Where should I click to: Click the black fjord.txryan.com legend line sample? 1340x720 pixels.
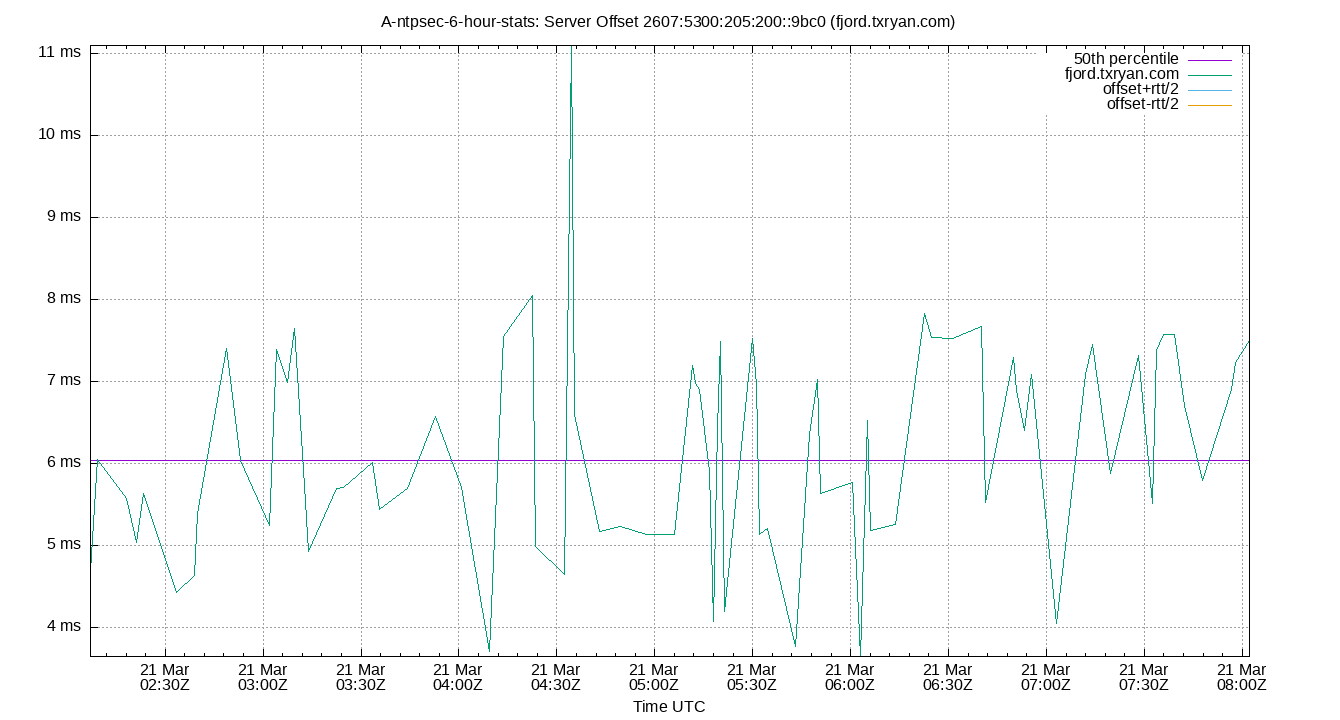1212,74
